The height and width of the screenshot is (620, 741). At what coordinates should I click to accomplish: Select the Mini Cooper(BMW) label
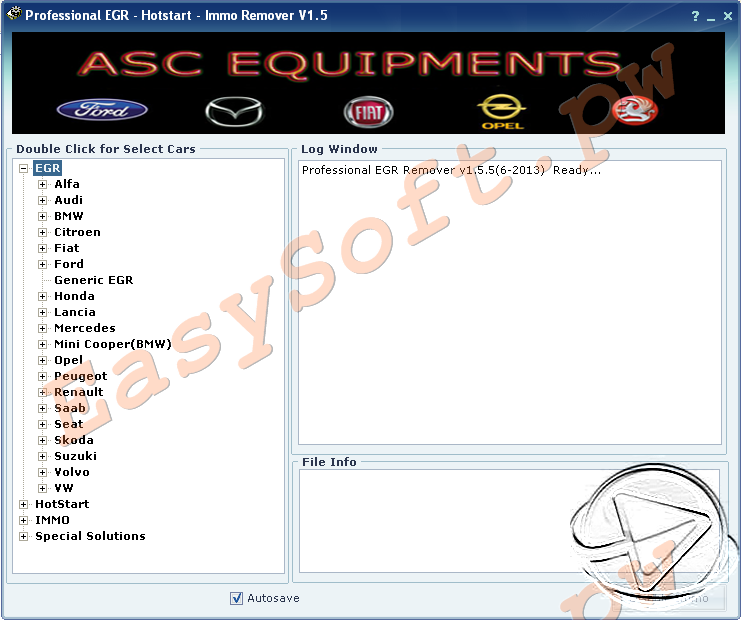tap(112, 344)
